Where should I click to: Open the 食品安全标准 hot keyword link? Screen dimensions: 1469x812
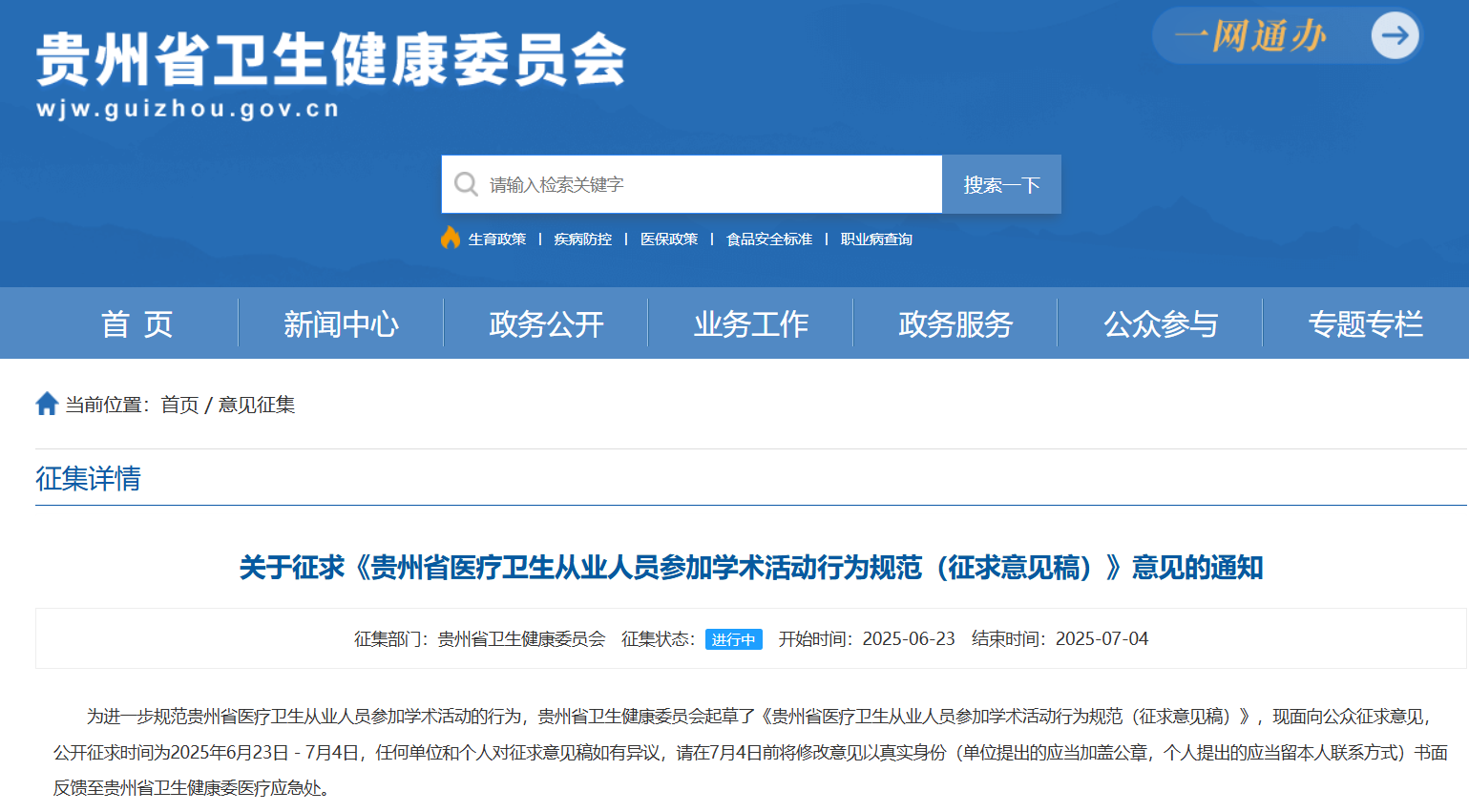(769, 239)
